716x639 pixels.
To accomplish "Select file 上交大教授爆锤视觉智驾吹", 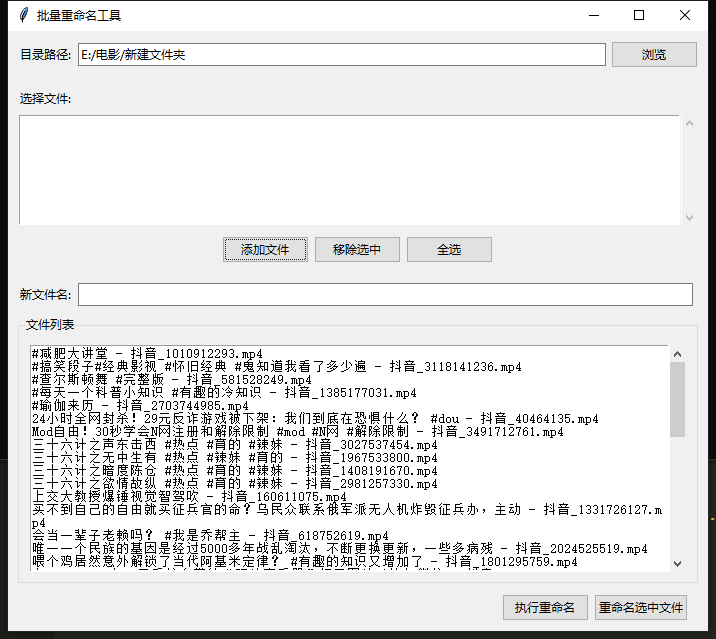I will tap(189, 497).
